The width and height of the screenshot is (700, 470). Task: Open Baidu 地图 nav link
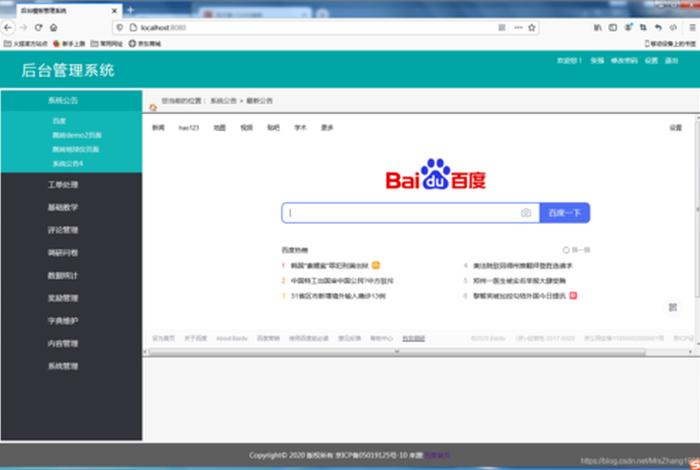pos(220,128)
